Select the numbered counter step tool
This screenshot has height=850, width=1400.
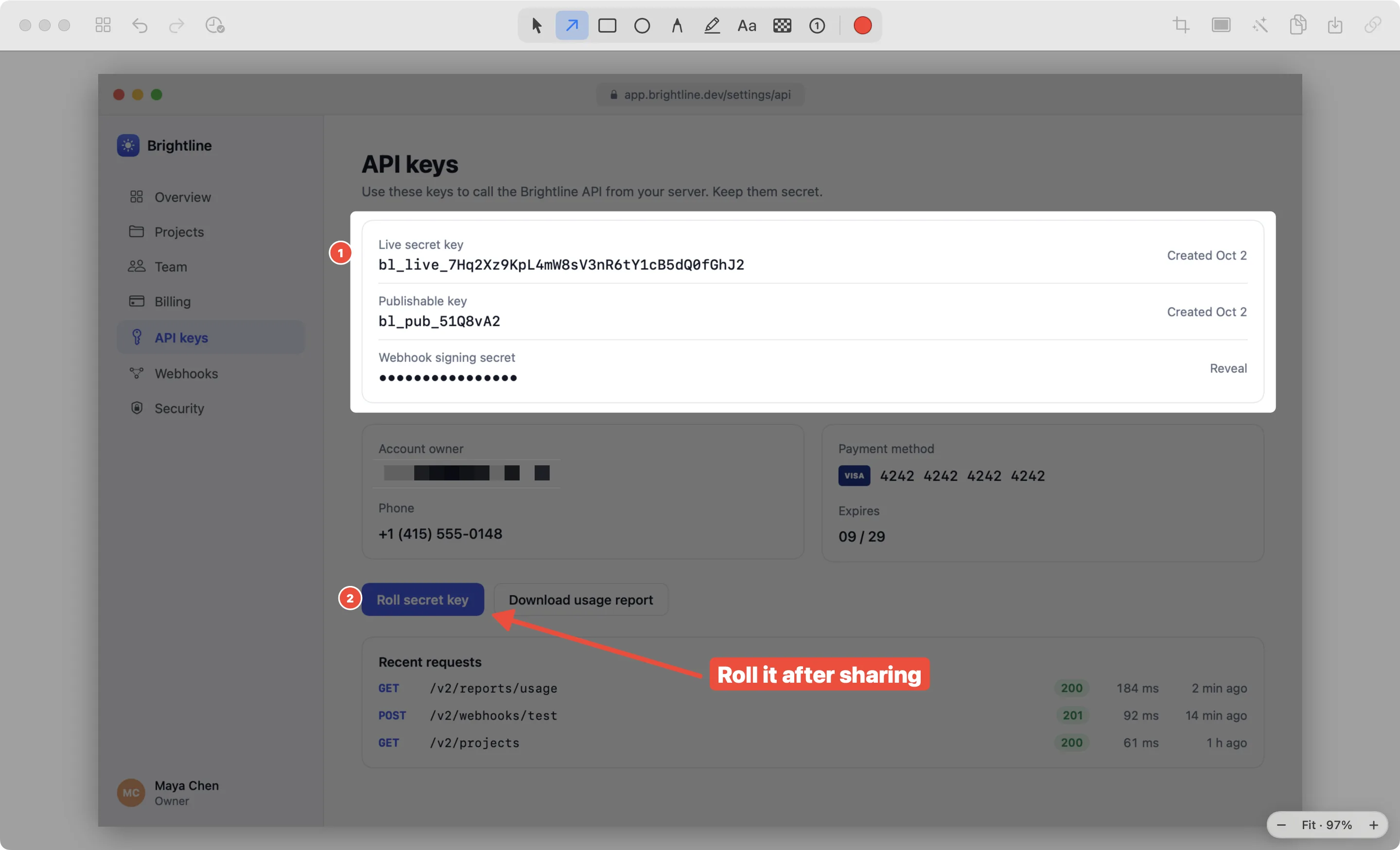[x=817, y=26]
